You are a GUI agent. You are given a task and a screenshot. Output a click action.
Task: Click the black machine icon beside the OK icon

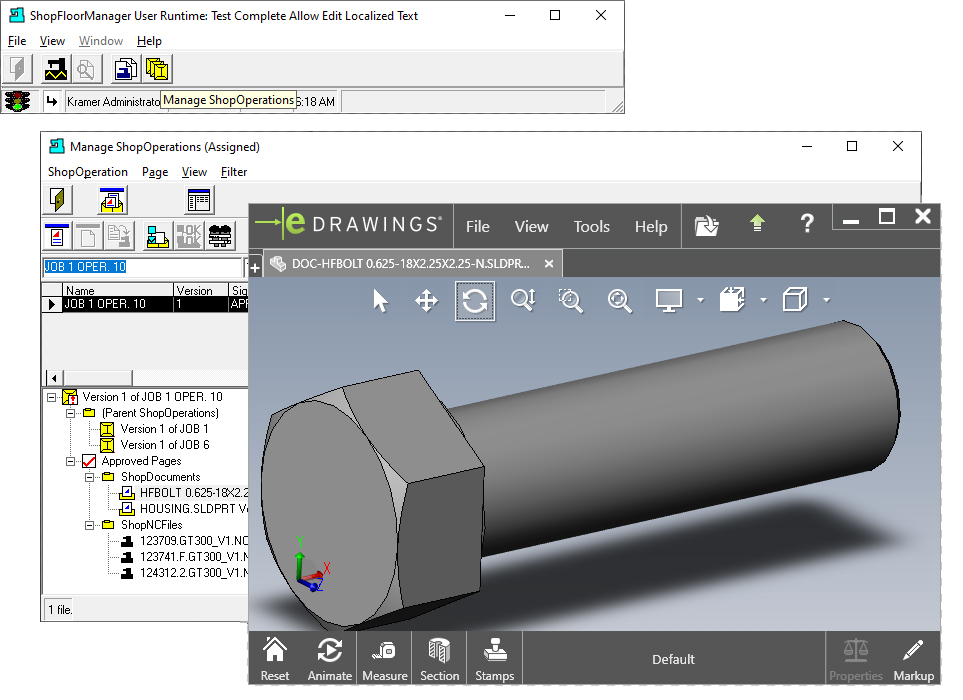tap(220, 236)
